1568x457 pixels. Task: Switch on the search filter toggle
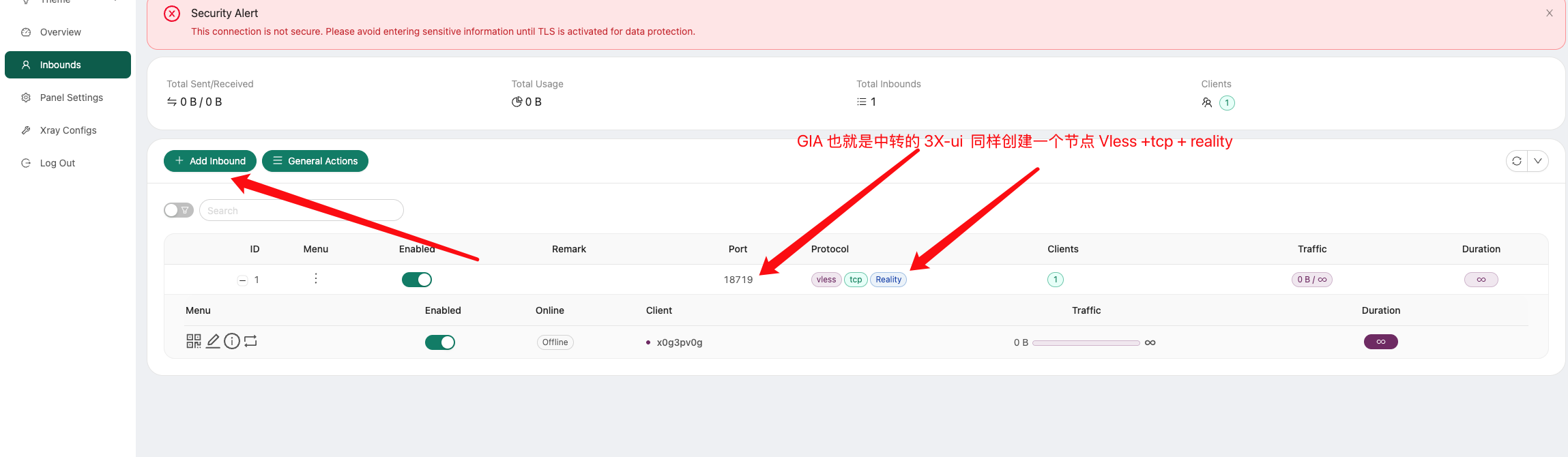178,210
